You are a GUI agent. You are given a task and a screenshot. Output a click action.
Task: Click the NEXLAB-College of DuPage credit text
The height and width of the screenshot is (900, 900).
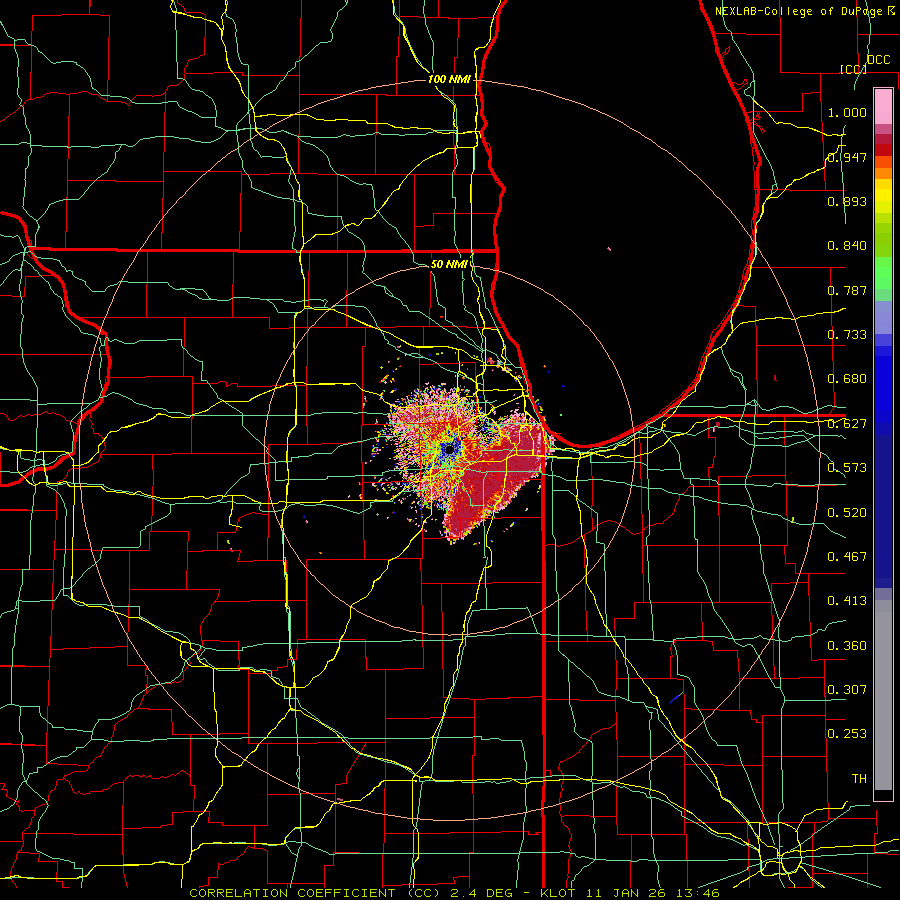[x=799, y=11]
